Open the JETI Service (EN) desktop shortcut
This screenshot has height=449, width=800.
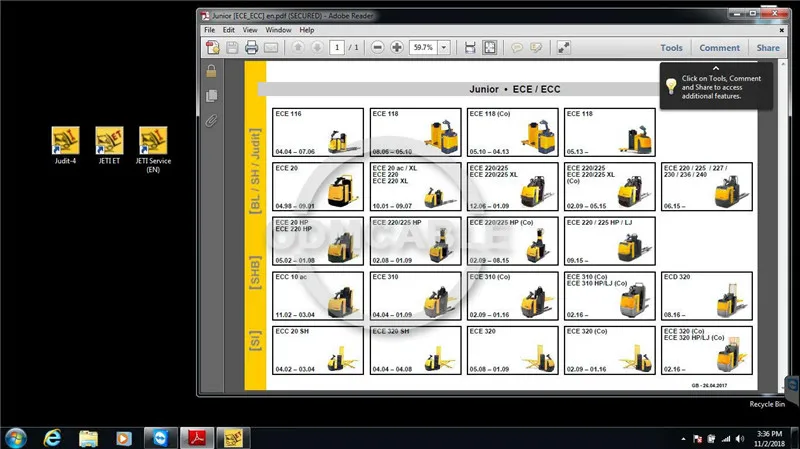click(153, 150)
